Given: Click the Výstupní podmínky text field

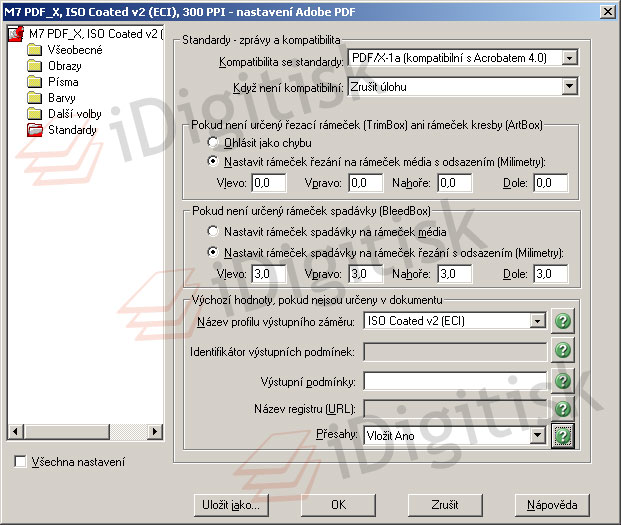Looking at the screenshot, I should (455, 381).
